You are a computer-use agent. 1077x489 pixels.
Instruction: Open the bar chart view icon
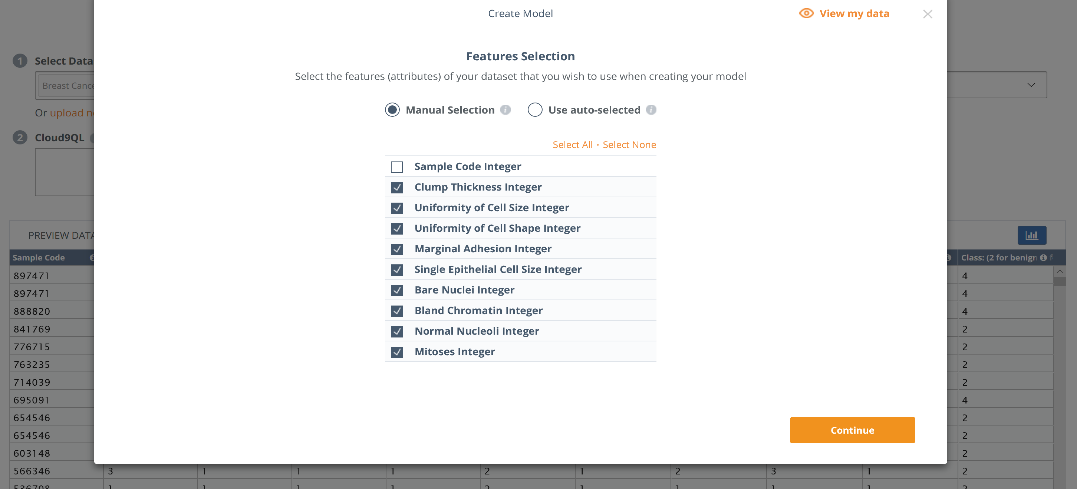tap(1032, 235)
